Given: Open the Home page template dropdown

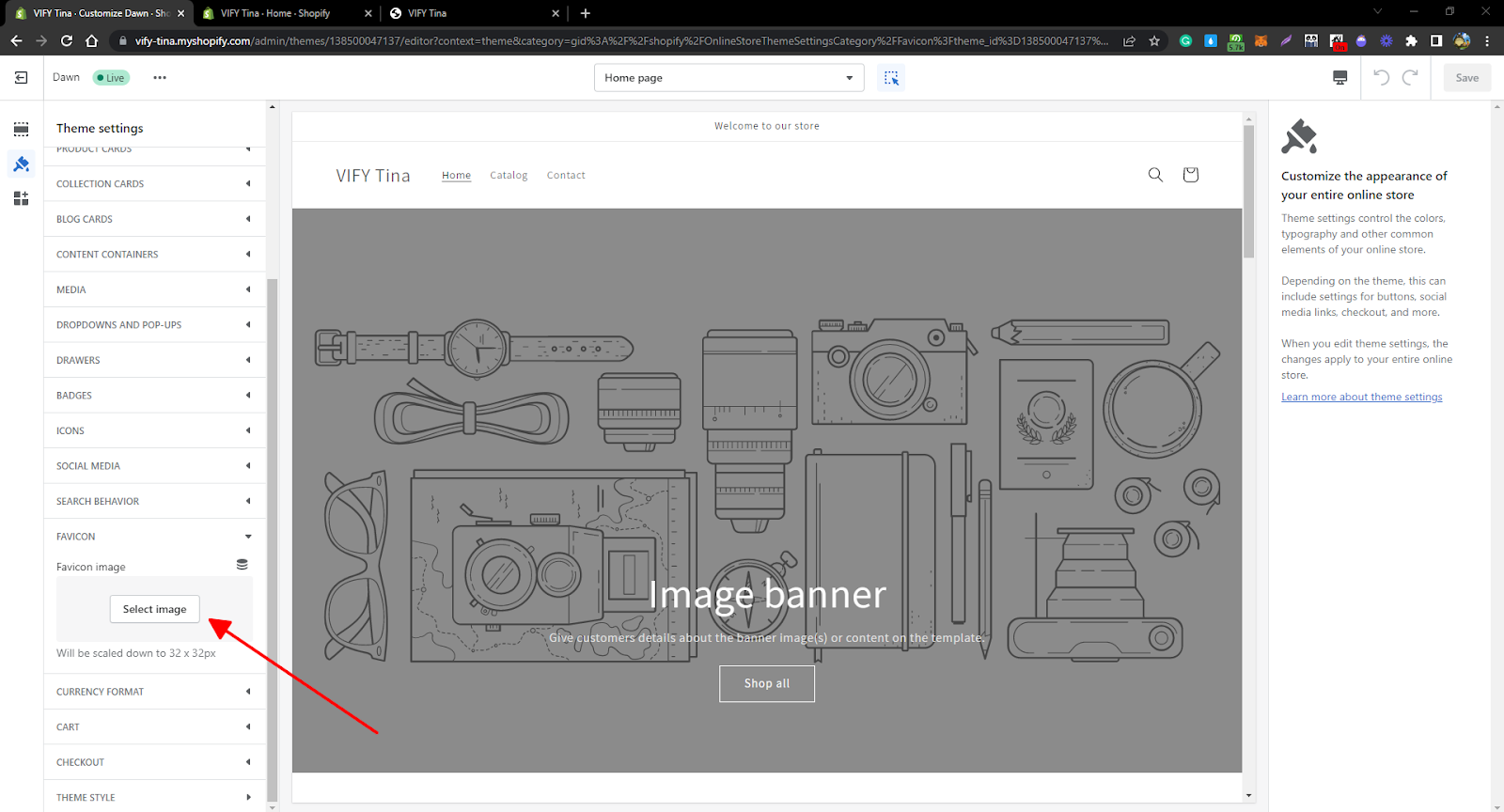Looking at the screenshot, I should coord(728,78).
